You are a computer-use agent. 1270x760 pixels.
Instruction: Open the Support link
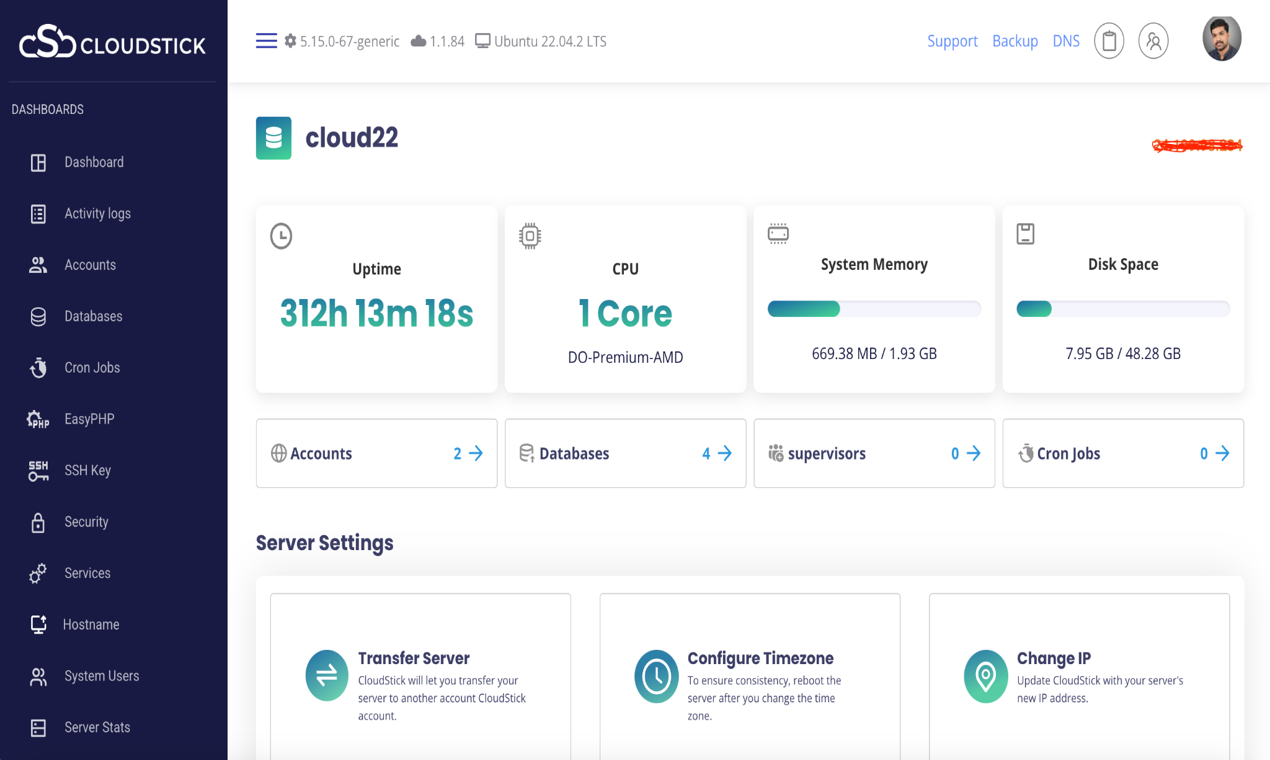pyautogui.click(x=952, y=41)
